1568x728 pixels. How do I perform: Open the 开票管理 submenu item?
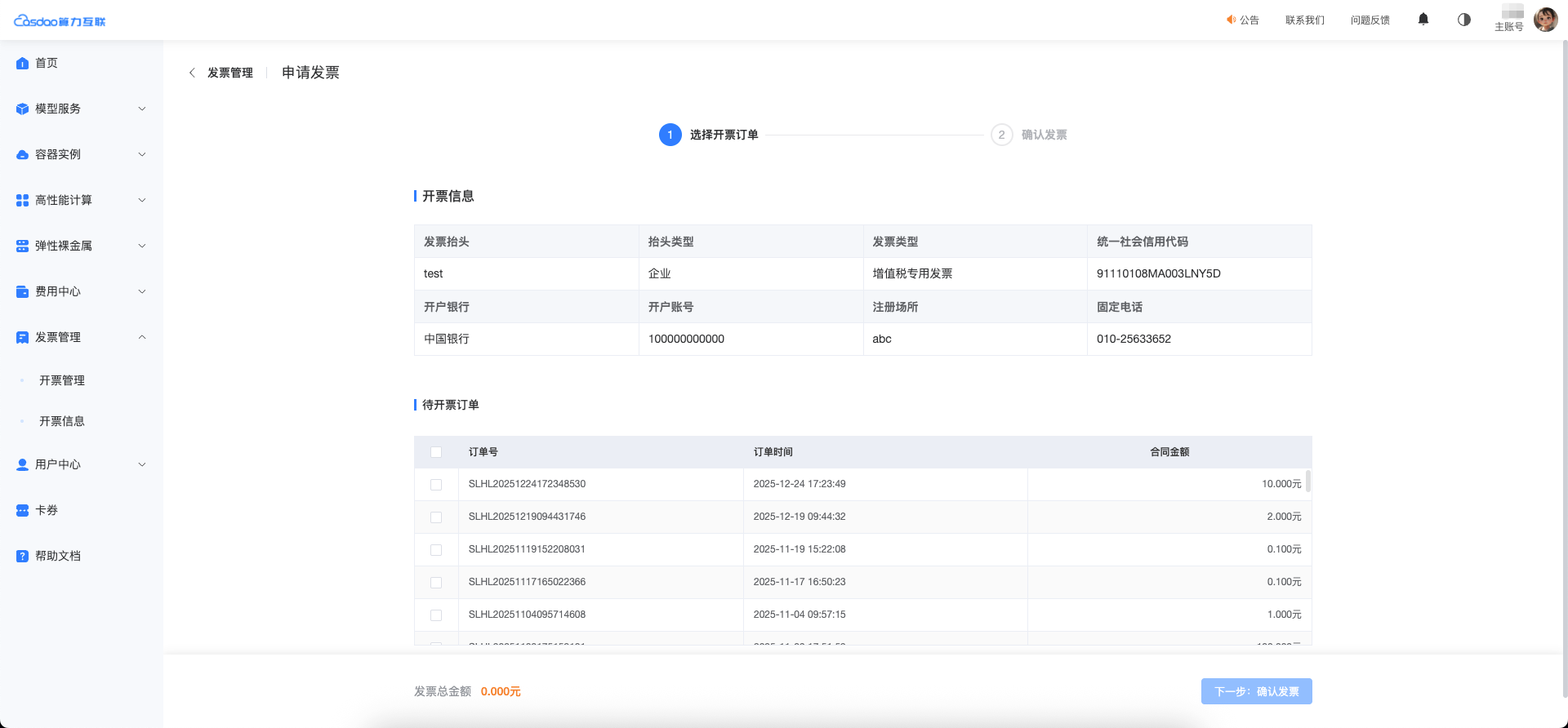(x=62, y=380)
